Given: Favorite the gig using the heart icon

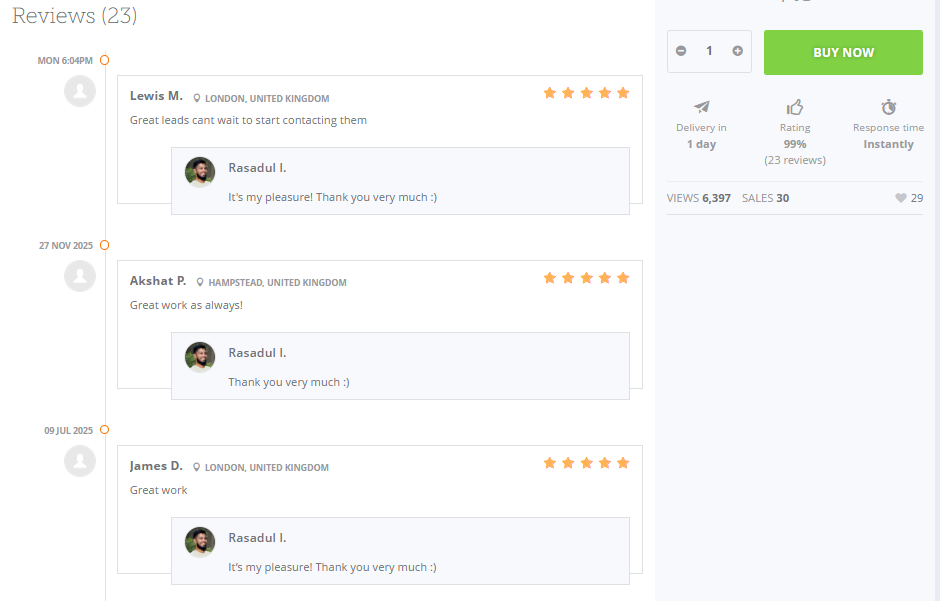Looking at the screenshot, I should 901,198.
